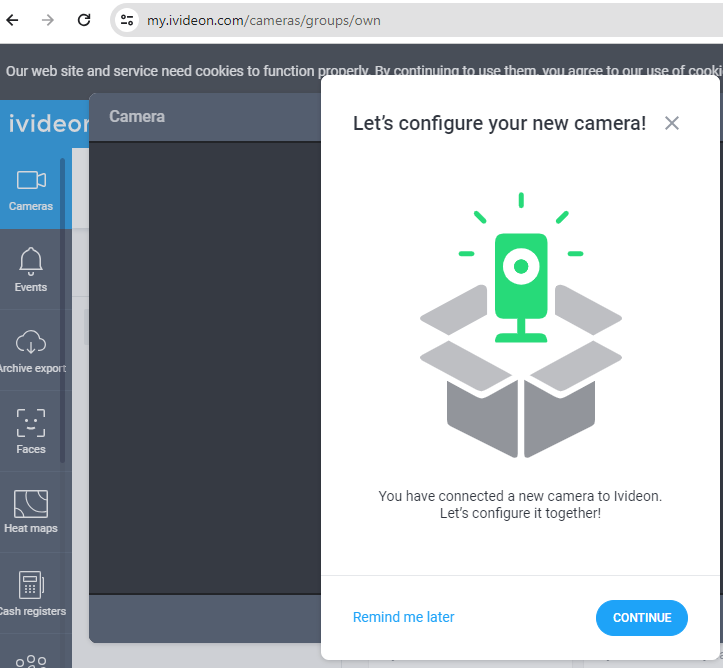The image size is (723, 668).
Task: Click the Camera panel header title
Action: point(137,117)
